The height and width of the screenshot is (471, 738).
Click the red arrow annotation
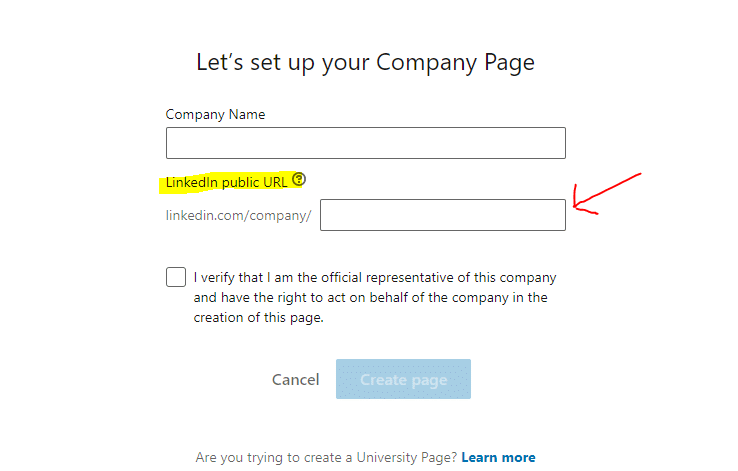pos(605,193)
